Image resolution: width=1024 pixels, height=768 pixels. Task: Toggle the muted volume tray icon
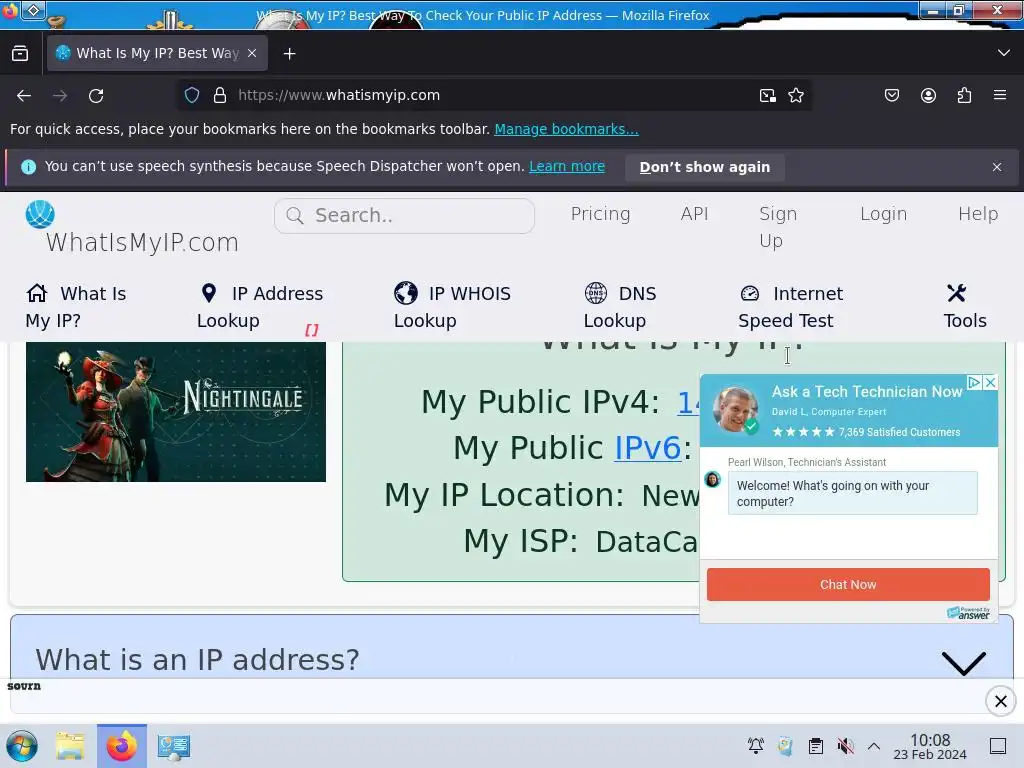845,746
